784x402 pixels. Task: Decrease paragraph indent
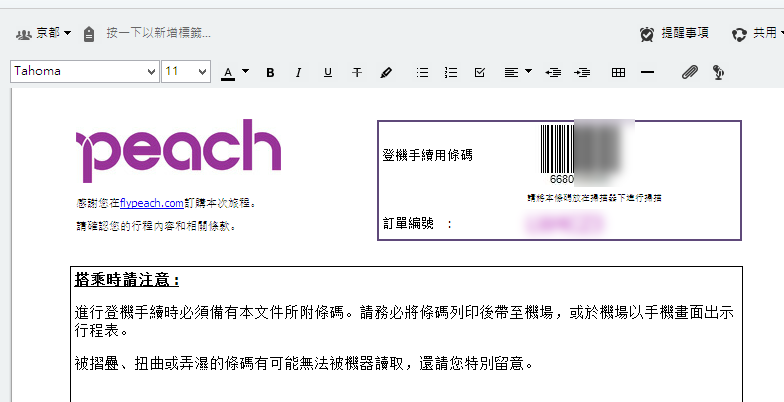click(553, 73)
